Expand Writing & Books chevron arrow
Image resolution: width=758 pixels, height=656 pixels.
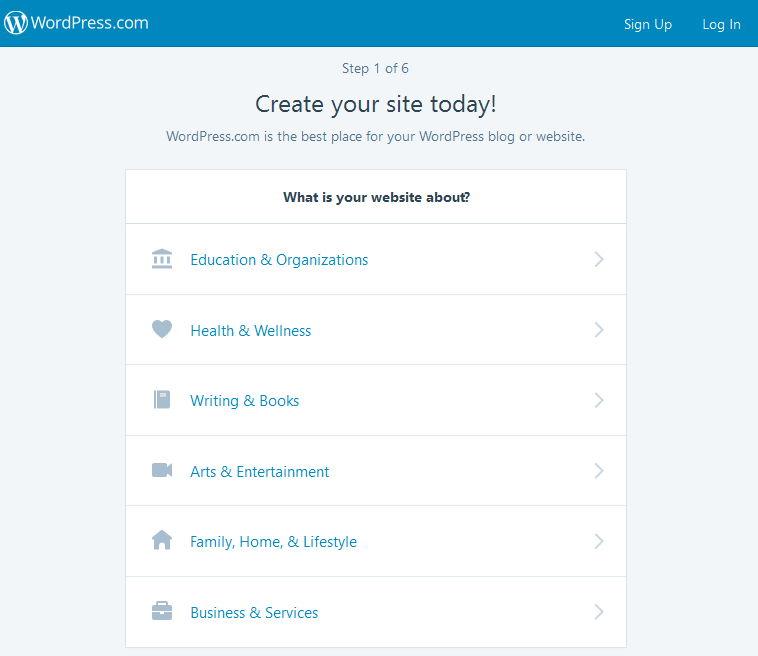(599, 400)
